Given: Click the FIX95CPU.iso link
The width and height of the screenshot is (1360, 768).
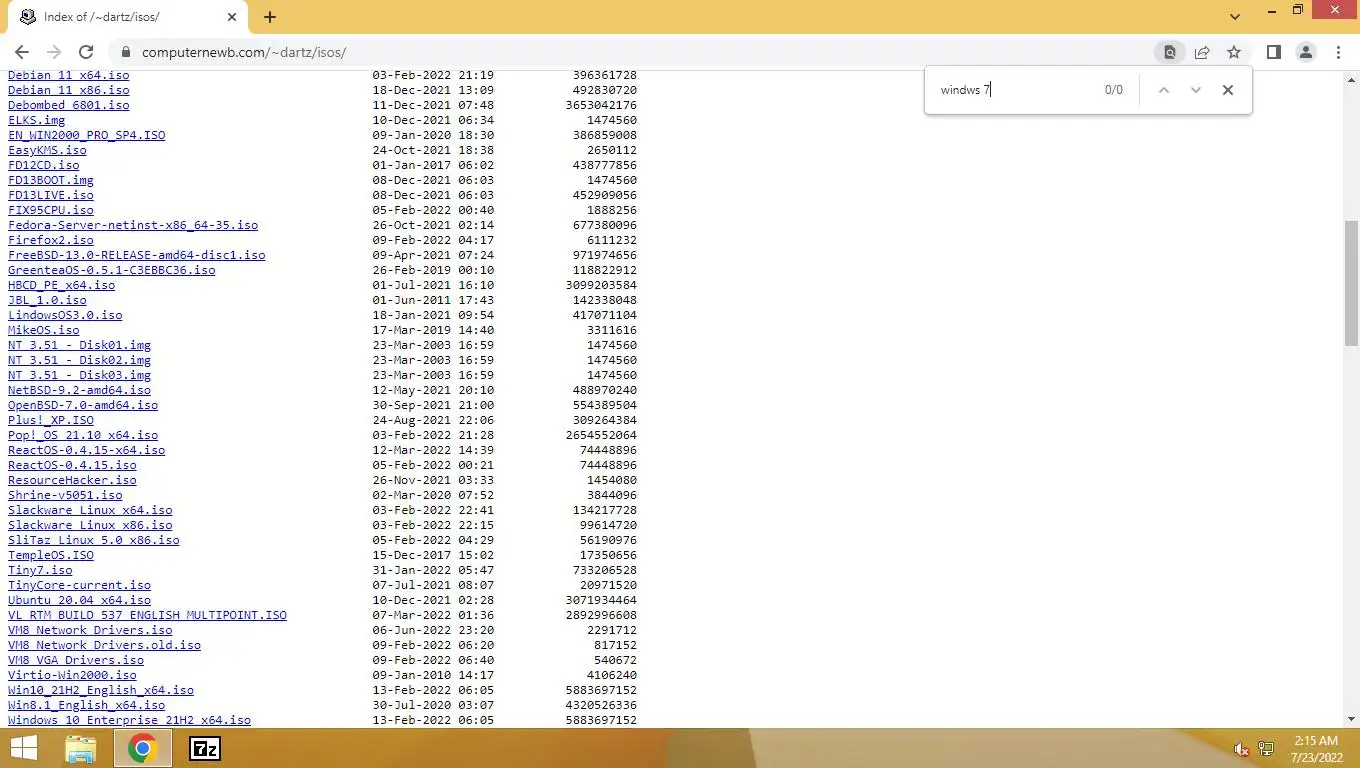Looking at the screenshot, I should (50, 210).
